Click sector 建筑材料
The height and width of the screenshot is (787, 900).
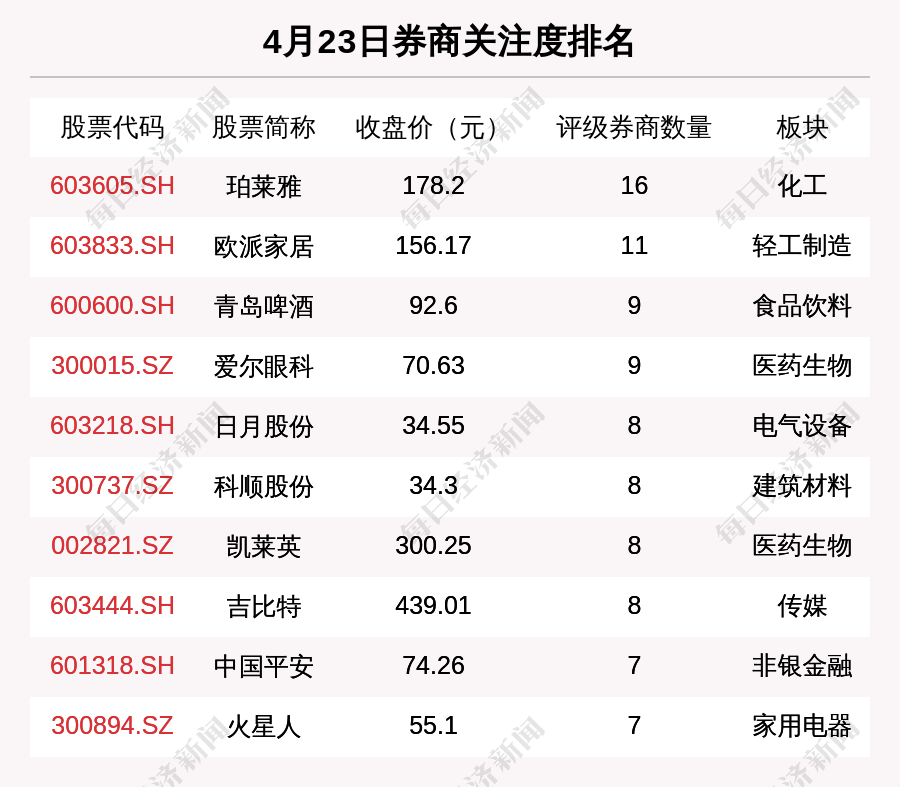(802, 486)
